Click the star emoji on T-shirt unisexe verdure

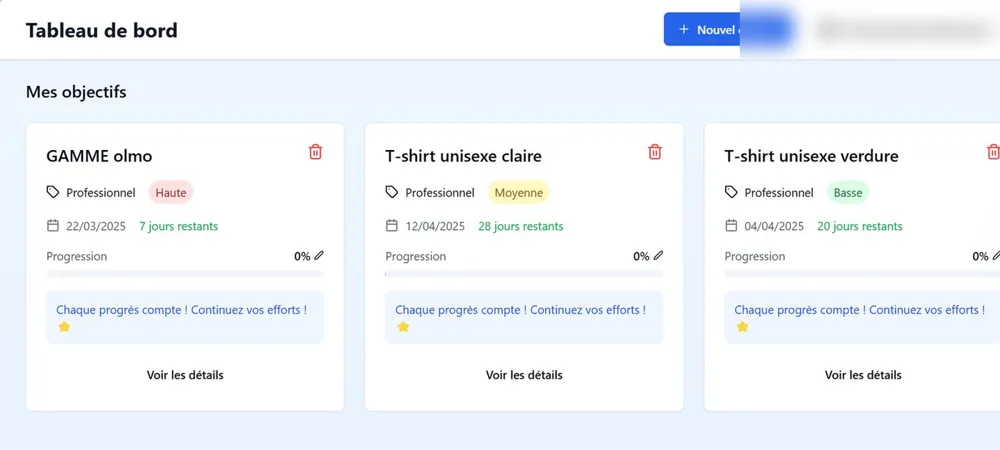click(x=742, y=326)
